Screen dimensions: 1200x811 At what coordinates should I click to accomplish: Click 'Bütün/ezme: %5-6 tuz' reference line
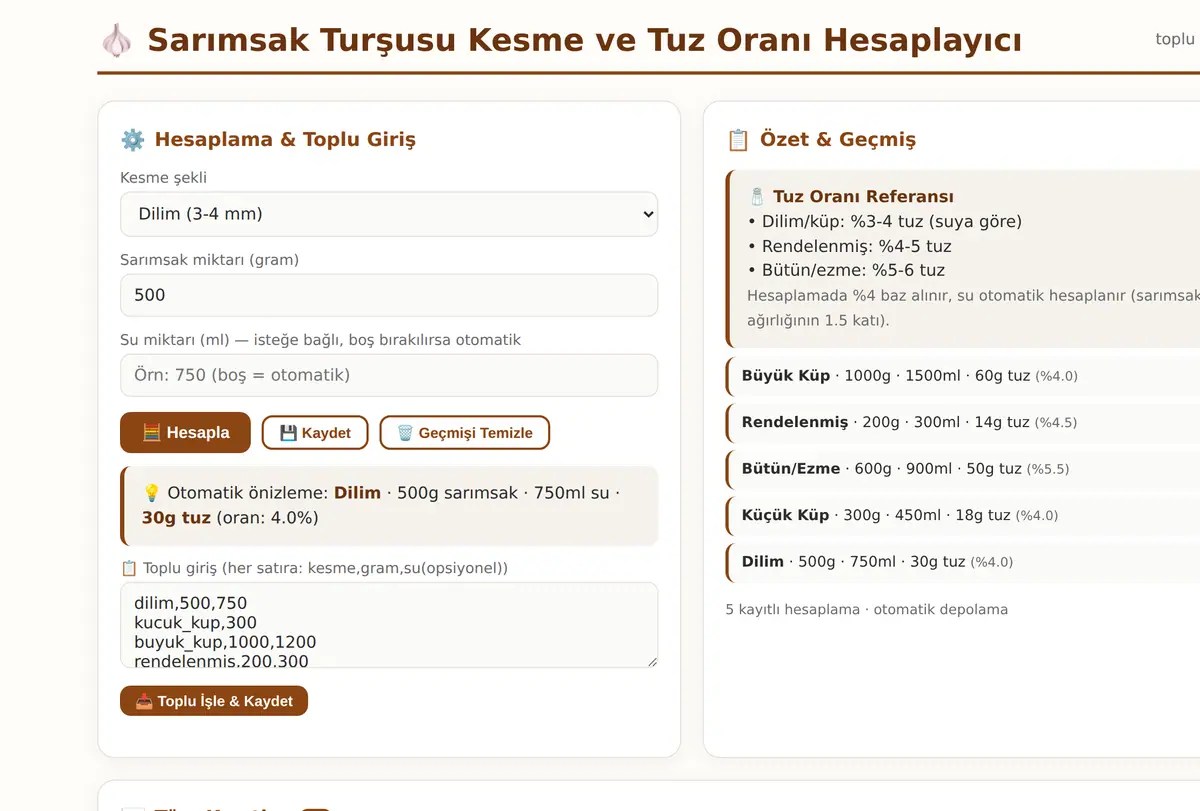(x=846, y=270)
